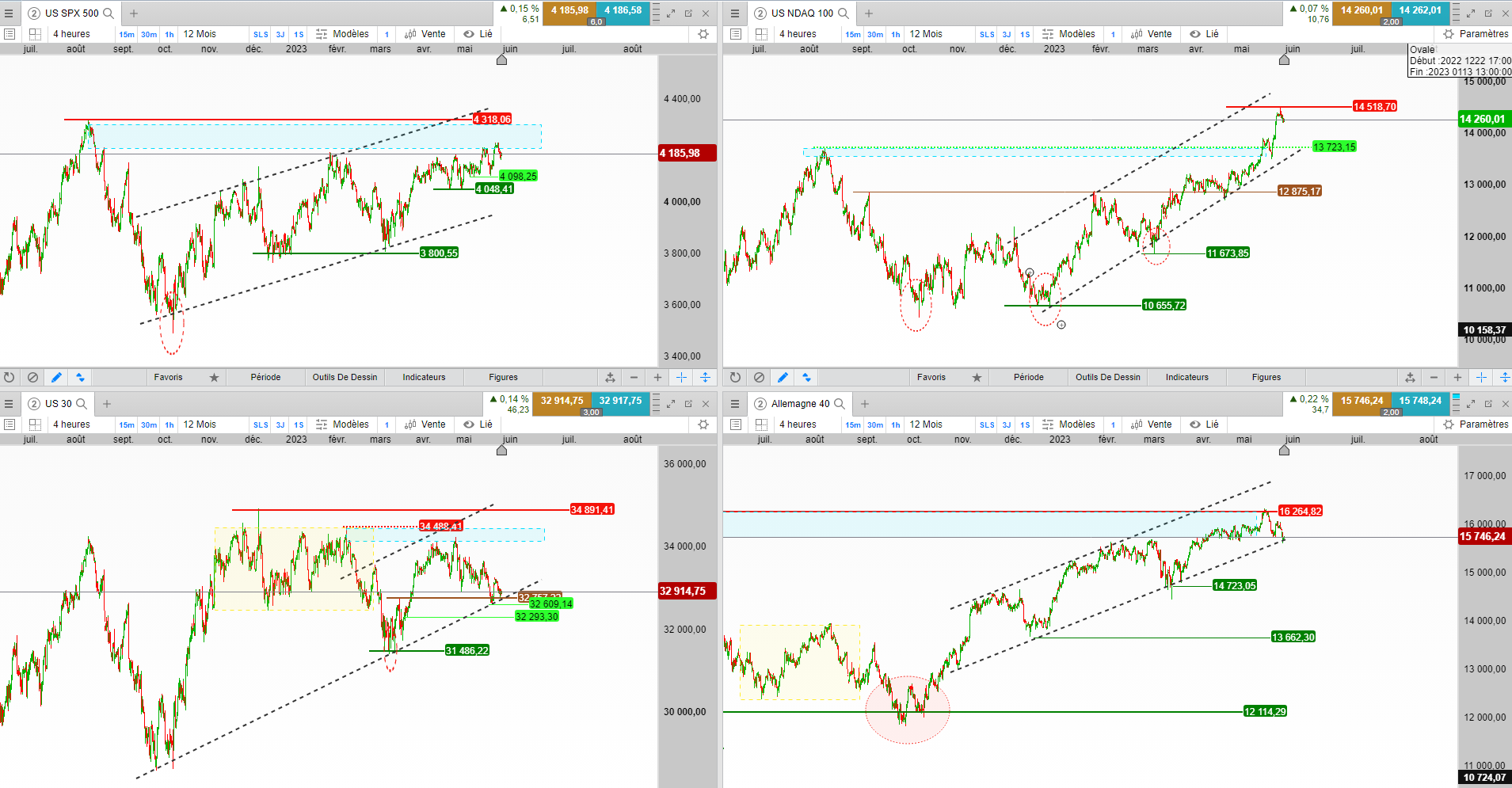Image resolution: width=1512 pixels, height=788 pixels.
Task: Toggle the blue crosshair cursor below the NDAQ chart
Action: tap(1481, 378)
